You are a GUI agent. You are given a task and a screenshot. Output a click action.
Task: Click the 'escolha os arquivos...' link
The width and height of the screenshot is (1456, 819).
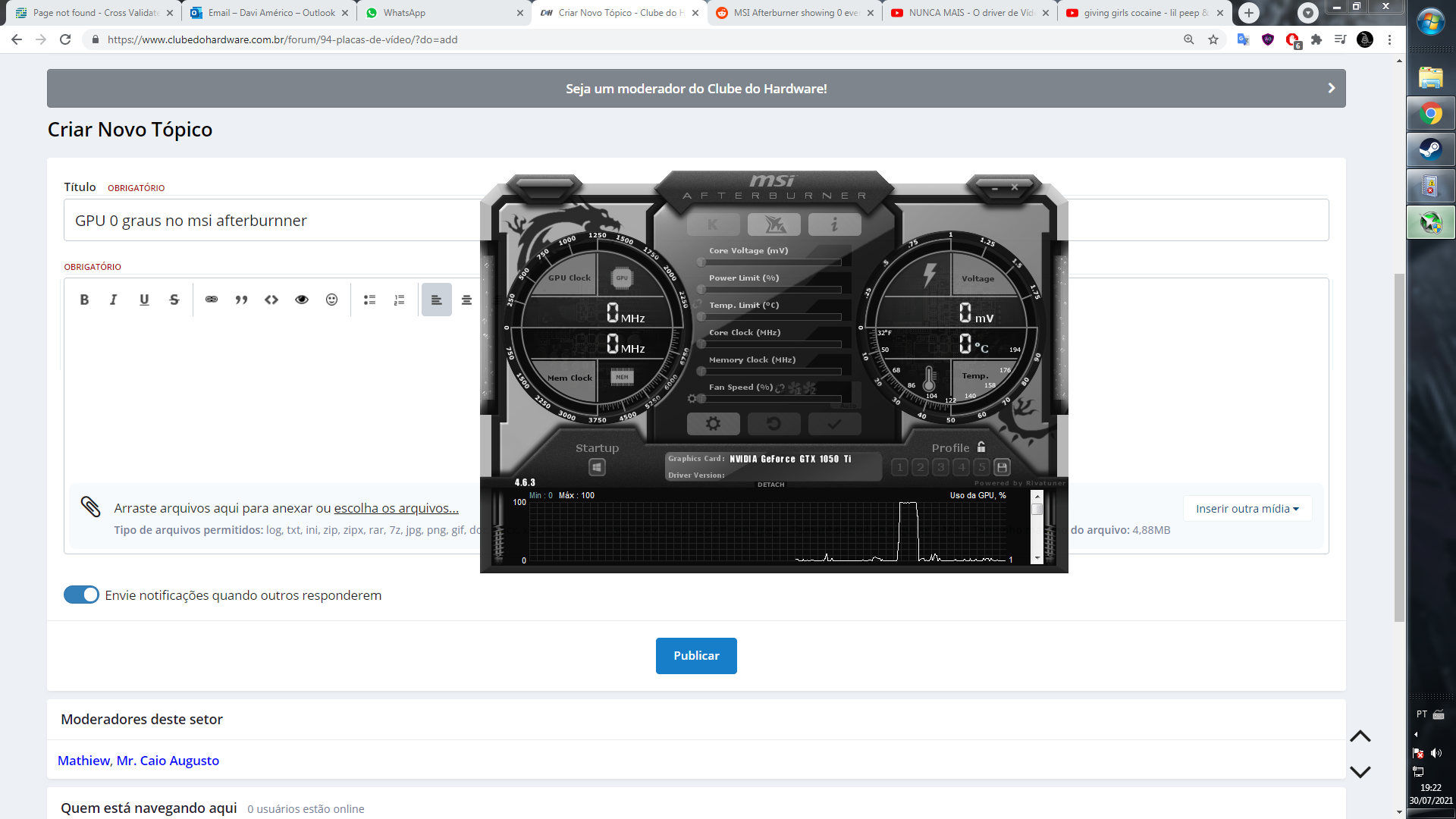(x=396, y=508)
